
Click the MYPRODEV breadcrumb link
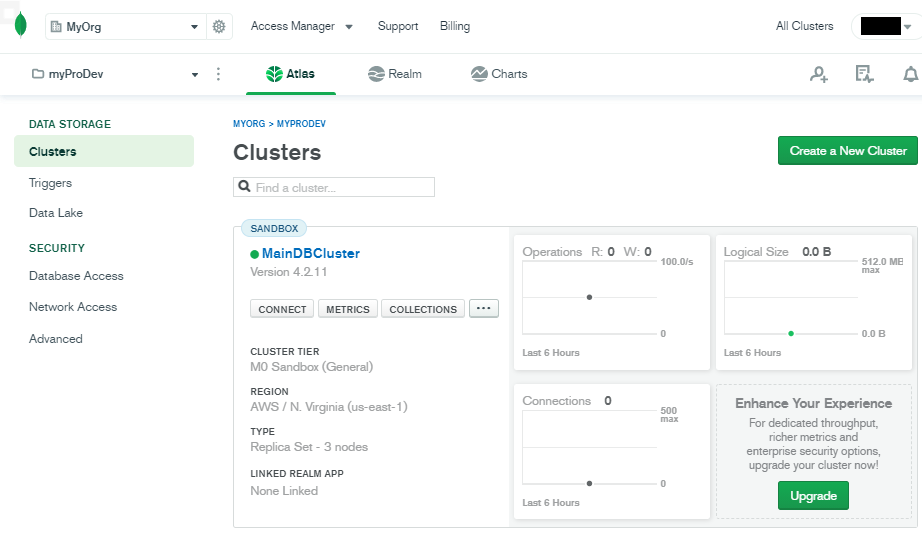point(301,124)
